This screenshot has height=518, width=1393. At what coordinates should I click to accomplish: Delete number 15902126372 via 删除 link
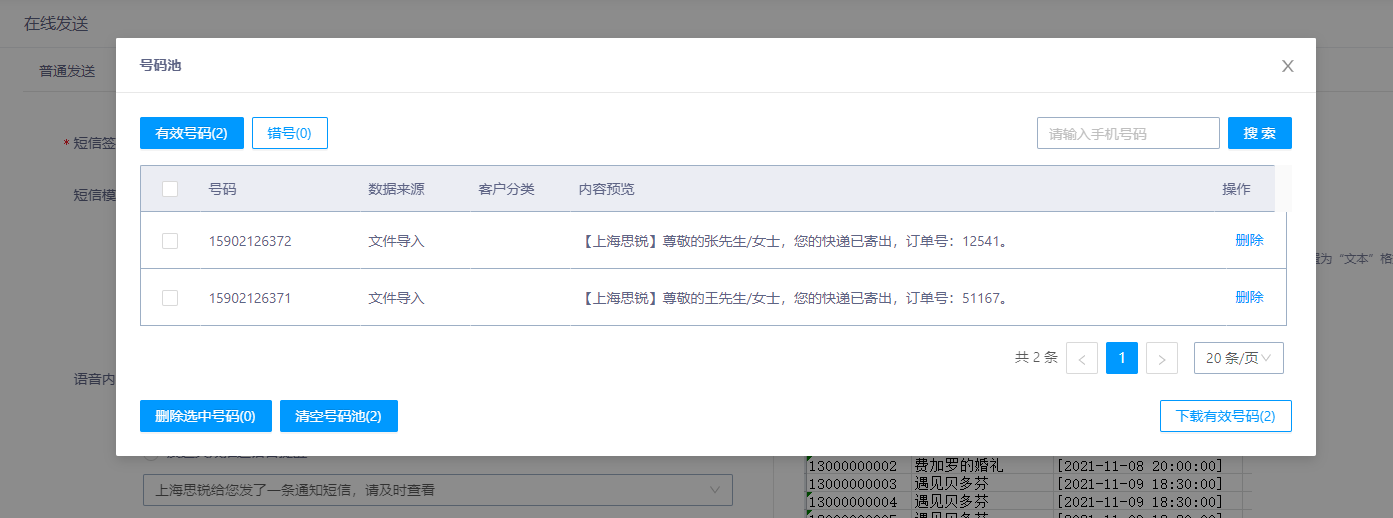point(1249,241)
